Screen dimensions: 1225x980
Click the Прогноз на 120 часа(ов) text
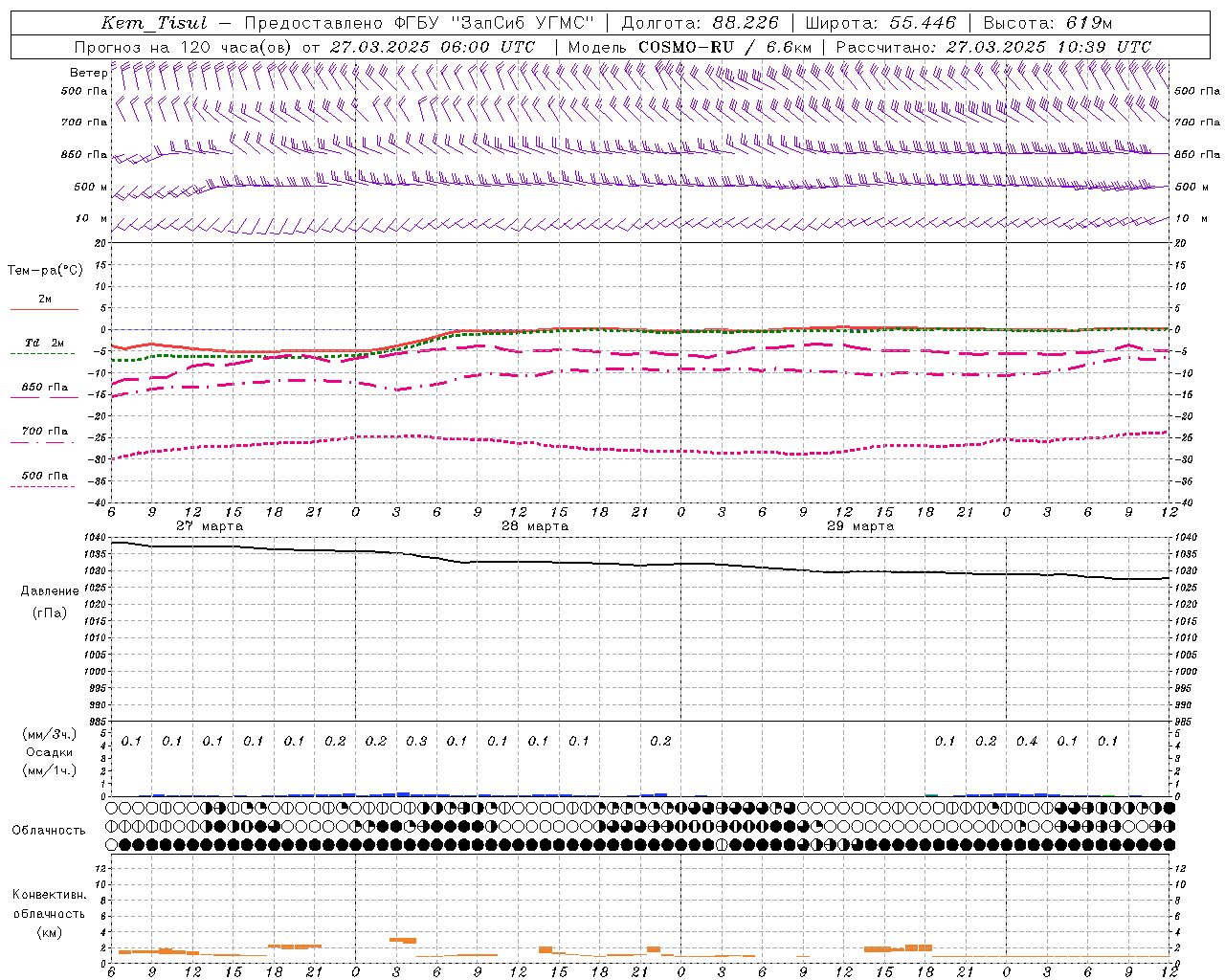[184, 47]
